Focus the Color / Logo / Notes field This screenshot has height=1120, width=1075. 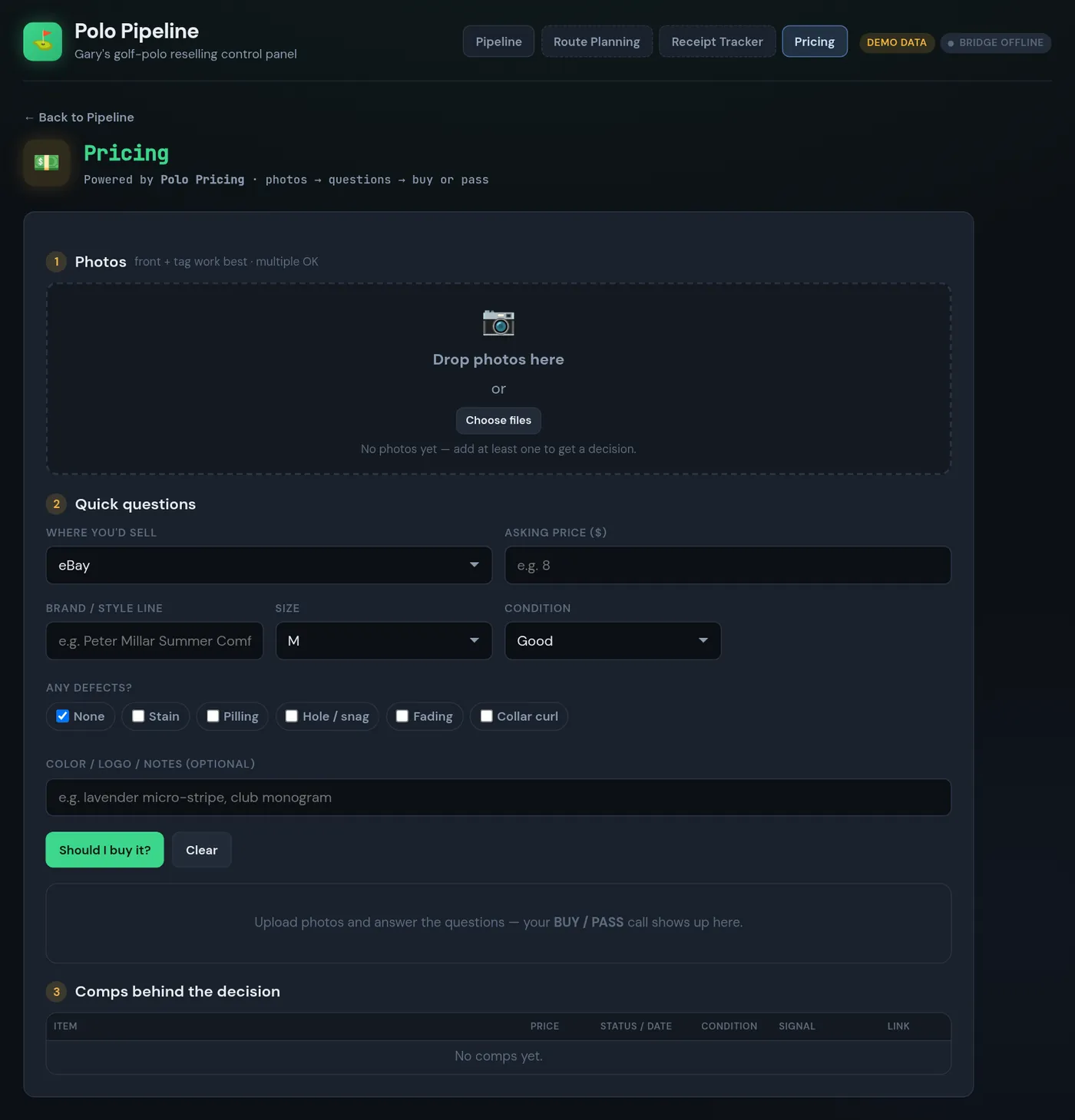(x=498, y=798)
